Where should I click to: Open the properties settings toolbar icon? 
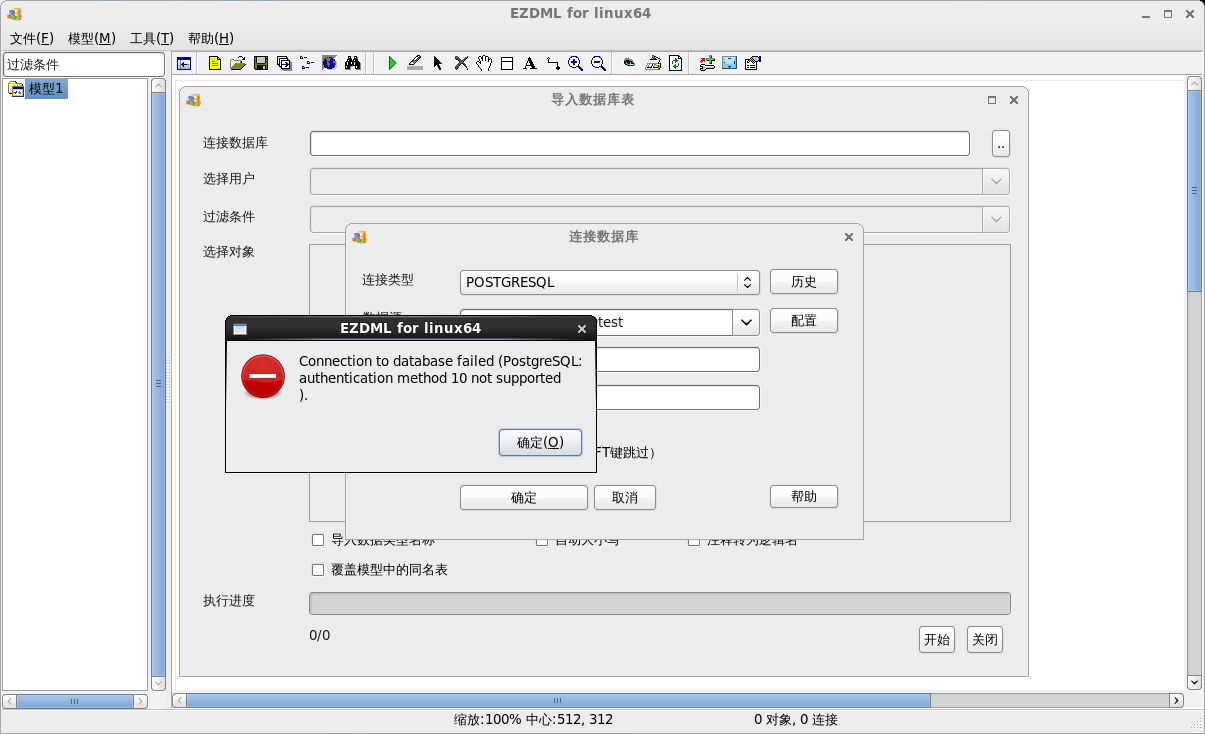coord(753,63)
